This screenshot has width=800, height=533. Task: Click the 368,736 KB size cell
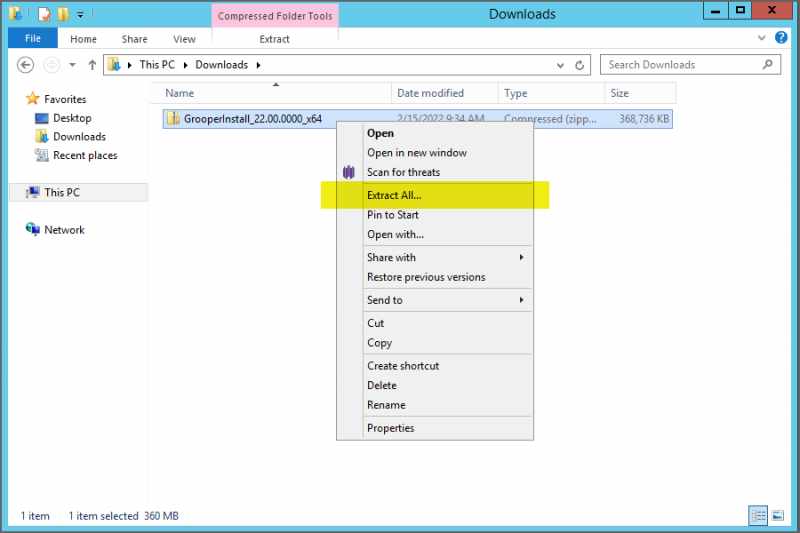643,119
